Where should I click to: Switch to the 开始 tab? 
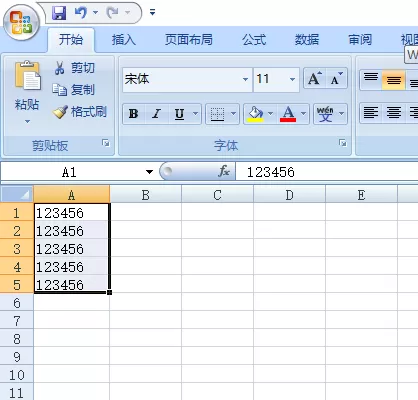pyautogui.click(x=71, y=40)
